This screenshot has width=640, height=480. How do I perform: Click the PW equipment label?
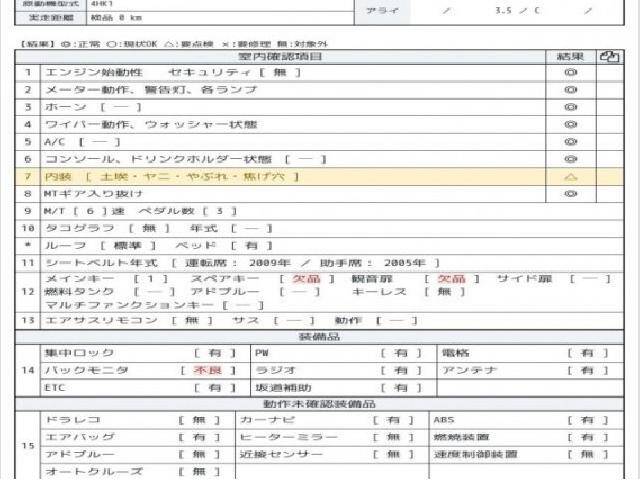click(x=262, y=353)
